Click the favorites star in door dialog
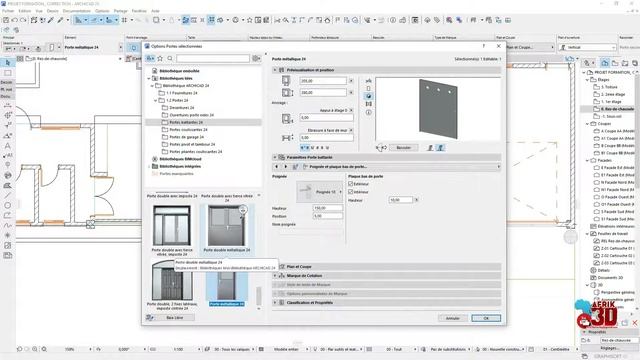The height and width of the screenshot is (360, 640). [160, 58]
